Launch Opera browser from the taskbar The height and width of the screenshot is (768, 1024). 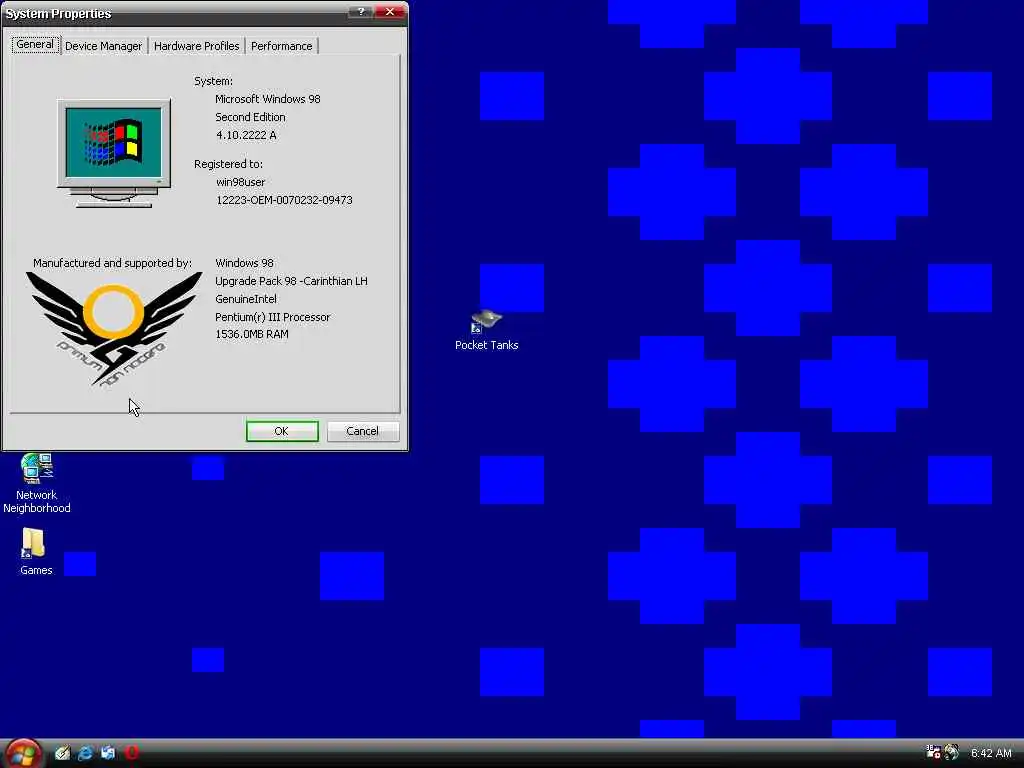131,753
